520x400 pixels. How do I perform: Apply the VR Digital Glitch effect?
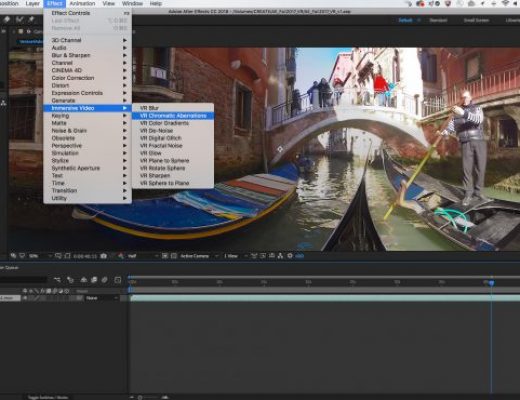point(173,138)
